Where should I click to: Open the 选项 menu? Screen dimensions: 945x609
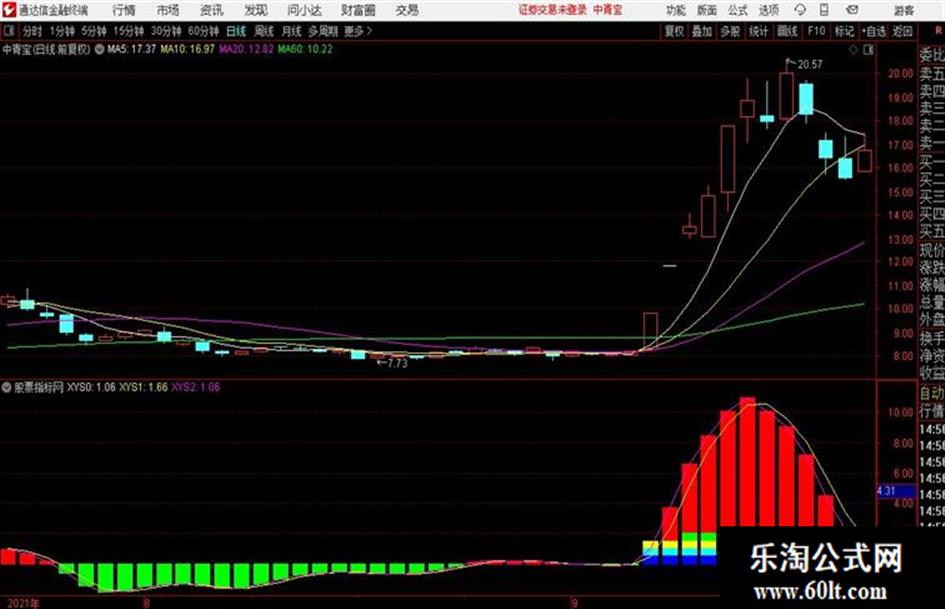click(768, 10)
